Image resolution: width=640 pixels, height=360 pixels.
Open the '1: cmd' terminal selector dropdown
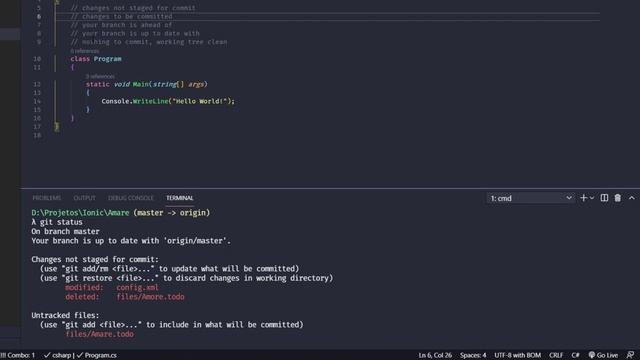pyautogui.click(x=530, y=198)
